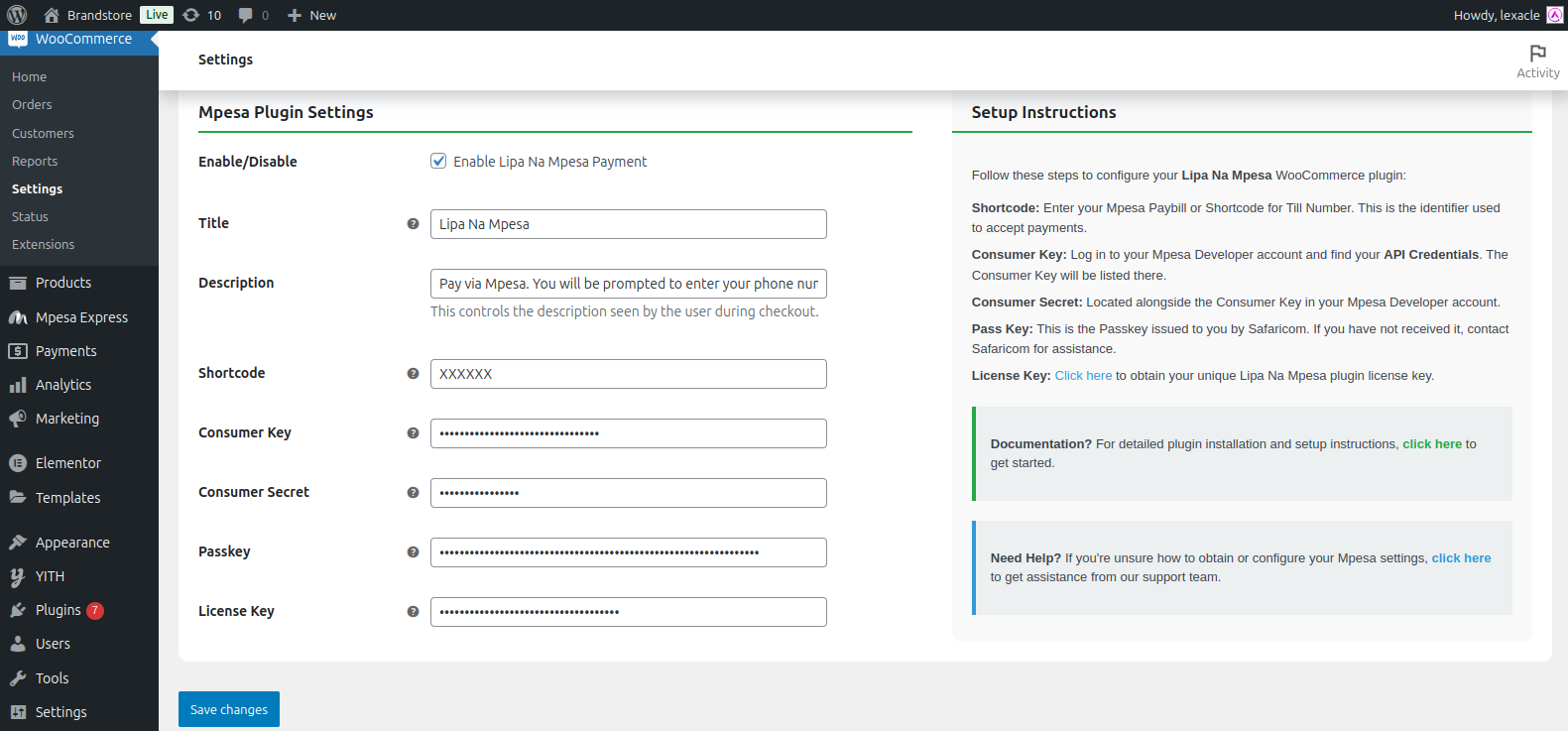
Task: Open WooCommerce Home submenu item
Action: point(29,76)
